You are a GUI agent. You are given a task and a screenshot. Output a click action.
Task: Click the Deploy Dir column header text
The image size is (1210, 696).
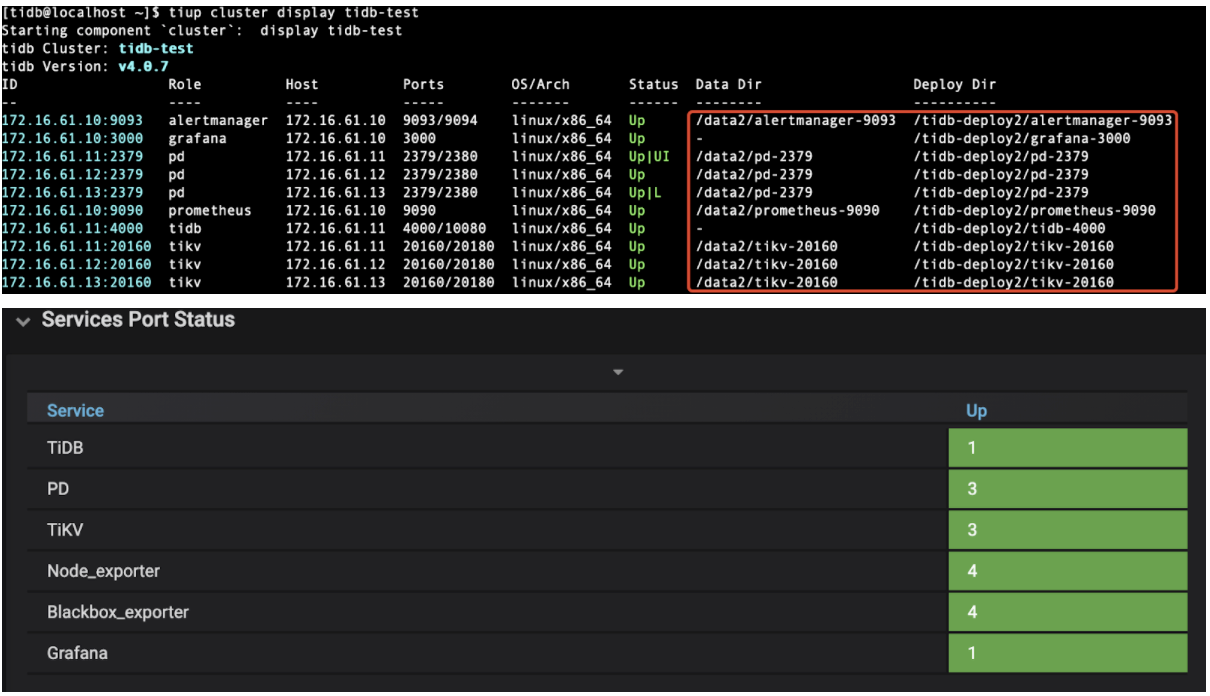tap(955, 84)
